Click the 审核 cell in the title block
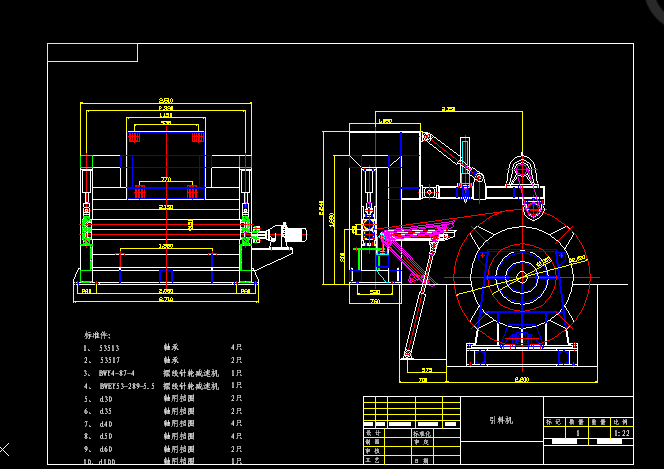This screenshot has width=664, height=469. pos(373,451)
